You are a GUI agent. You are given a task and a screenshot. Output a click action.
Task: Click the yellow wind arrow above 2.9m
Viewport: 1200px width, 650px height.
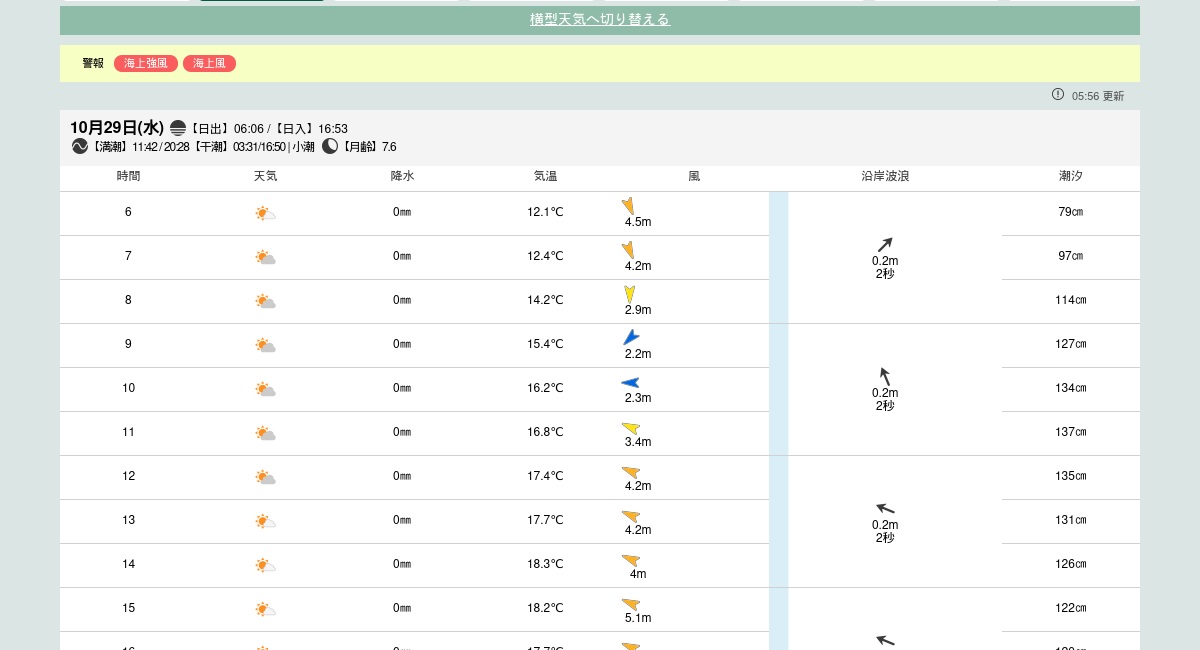630,294
